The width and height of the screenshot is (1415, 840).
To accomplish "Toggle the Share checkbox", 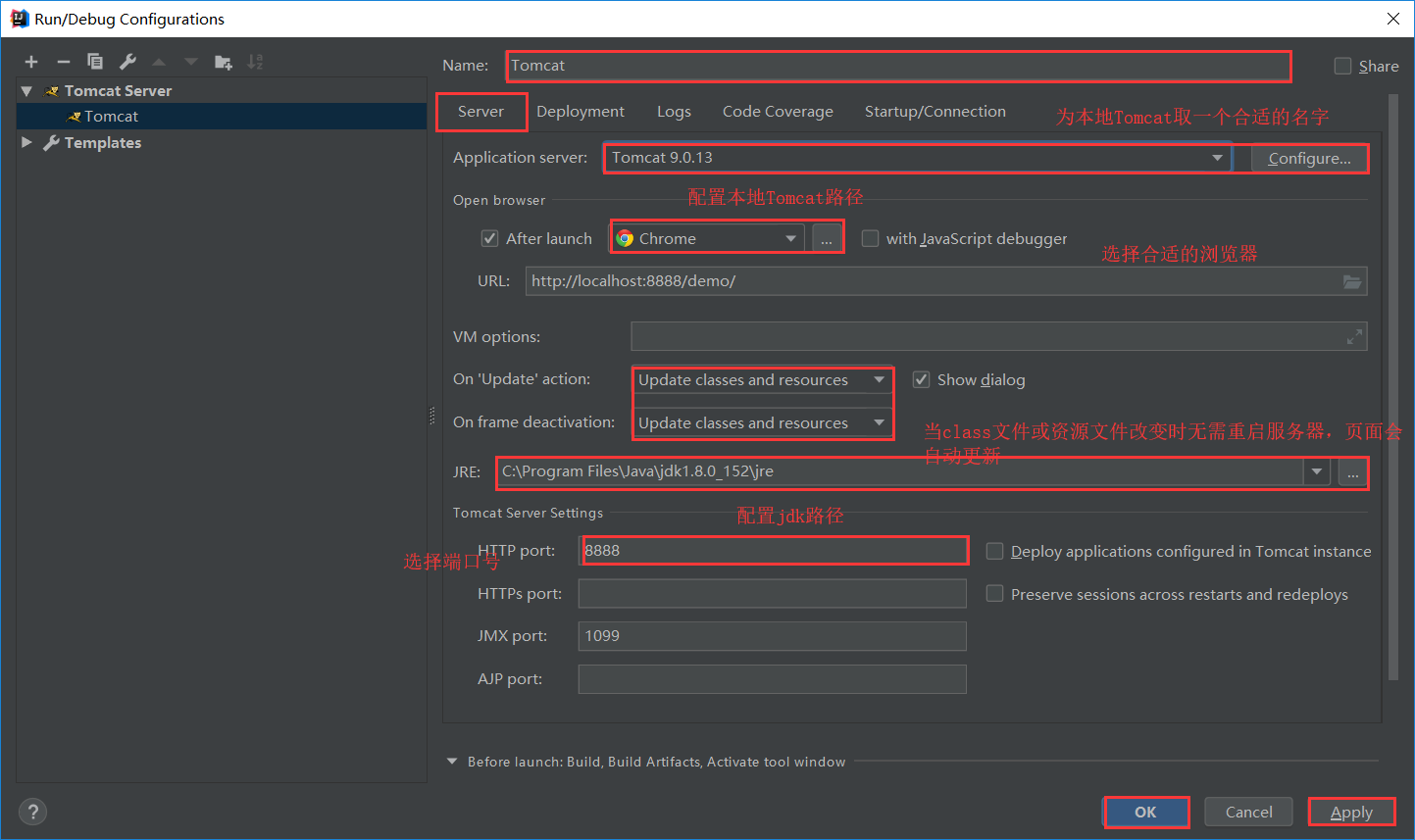I will (x=1342, y=66).
